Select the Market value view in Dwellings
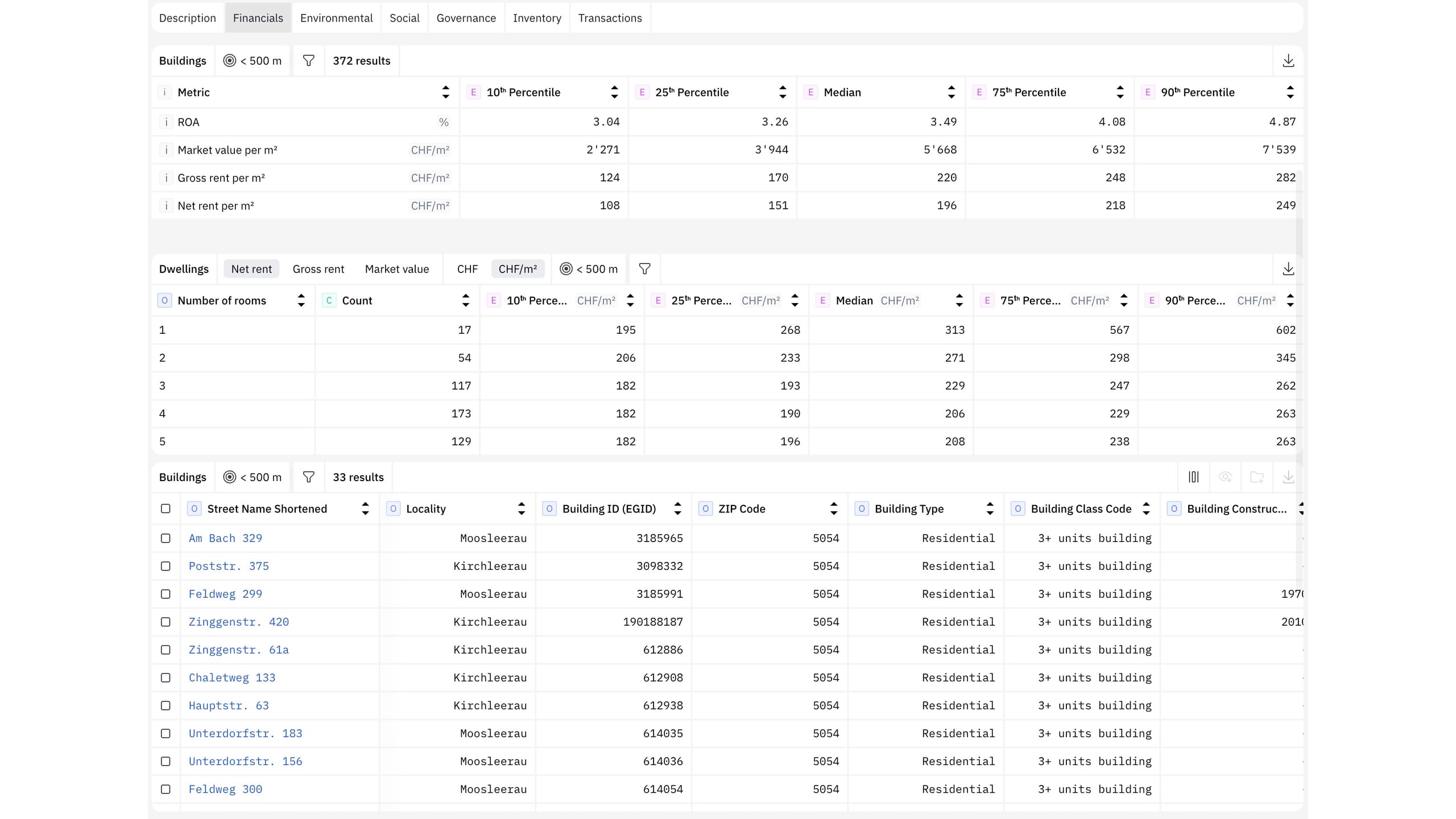 point(396,269)
